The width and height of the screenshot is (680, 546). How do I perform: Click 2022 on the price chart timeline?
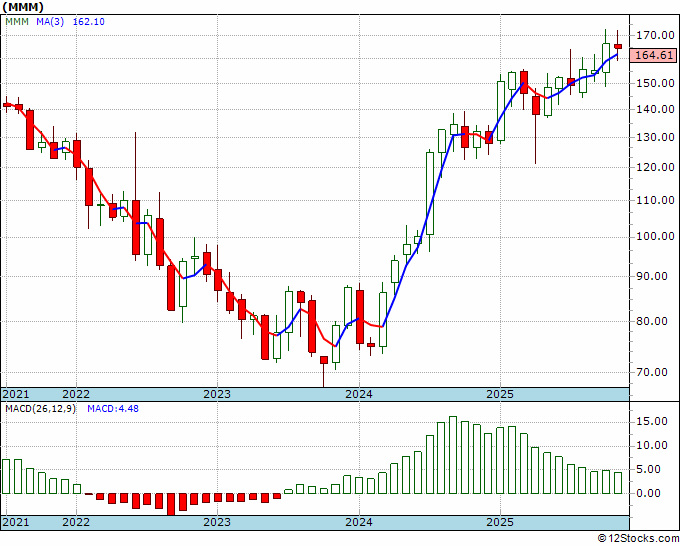click(x=76, y=394)
